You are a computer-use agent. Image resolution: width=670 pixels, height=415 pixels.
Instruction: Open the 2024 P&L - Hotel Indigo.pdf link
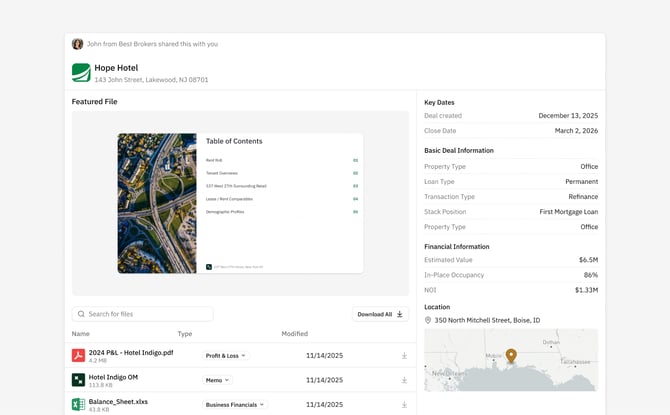(130, 351)
